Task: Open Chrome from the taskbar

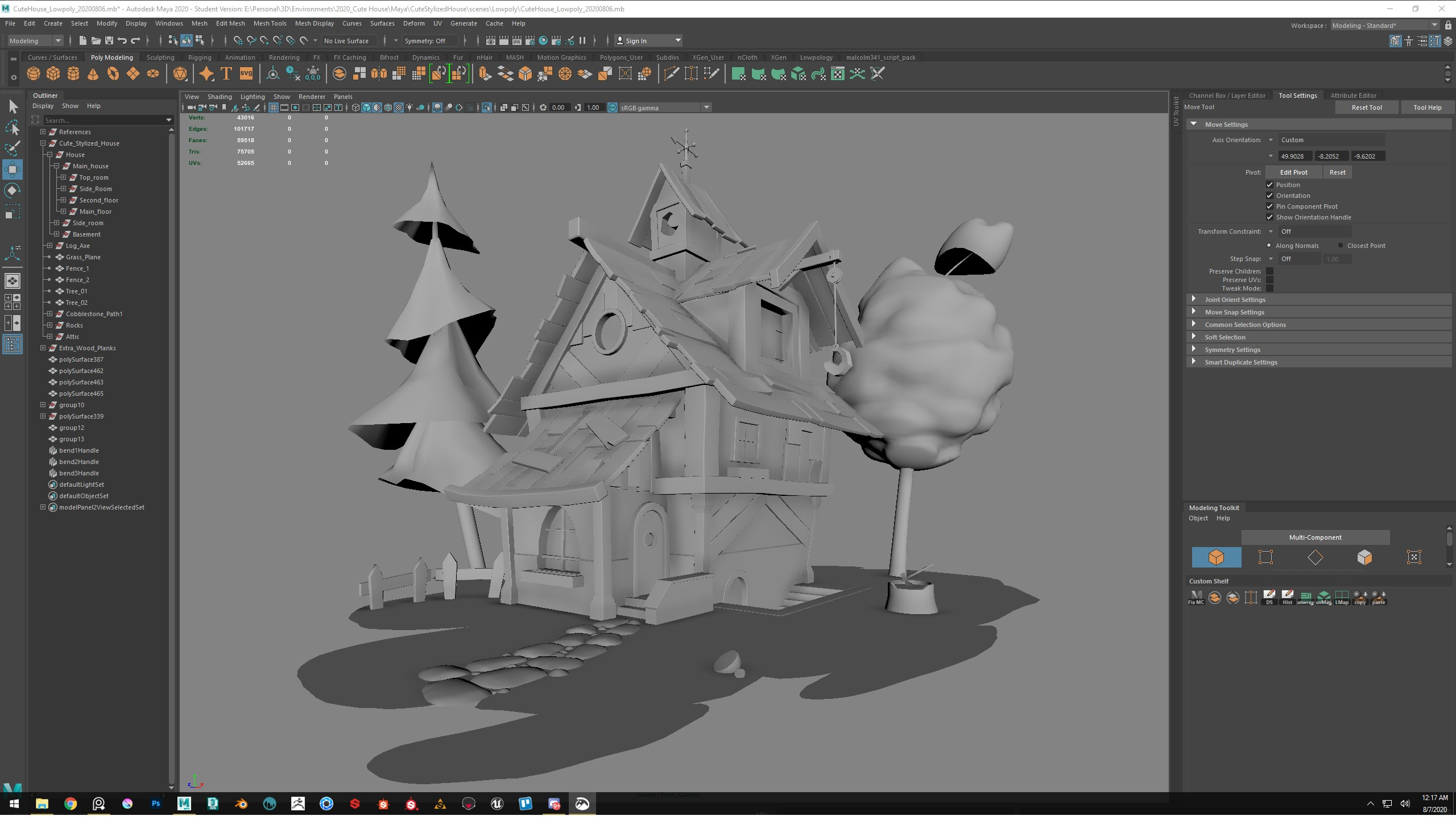Action: pos(71,804)
